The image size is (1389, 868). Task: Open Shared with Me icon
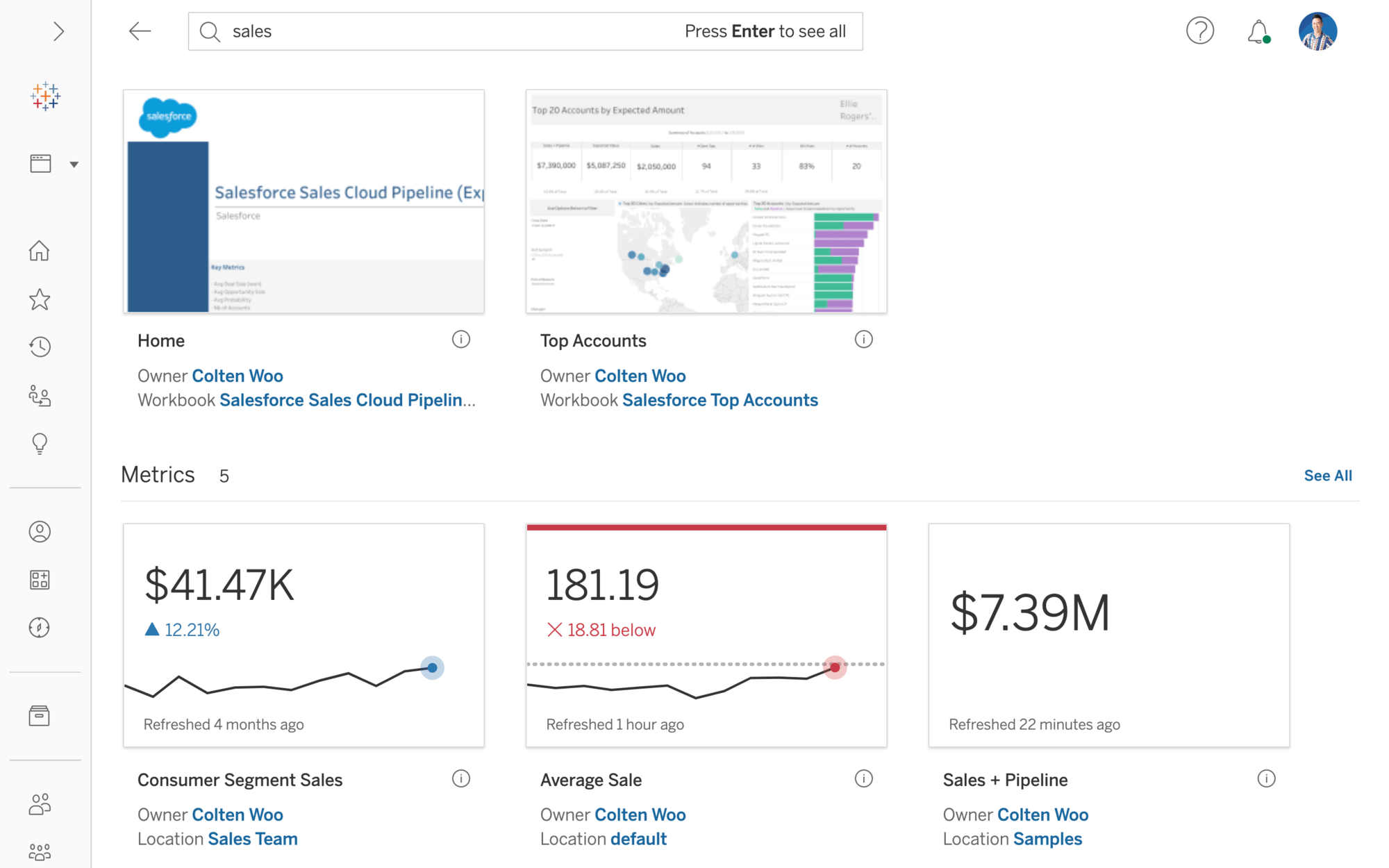coord(40,396)
